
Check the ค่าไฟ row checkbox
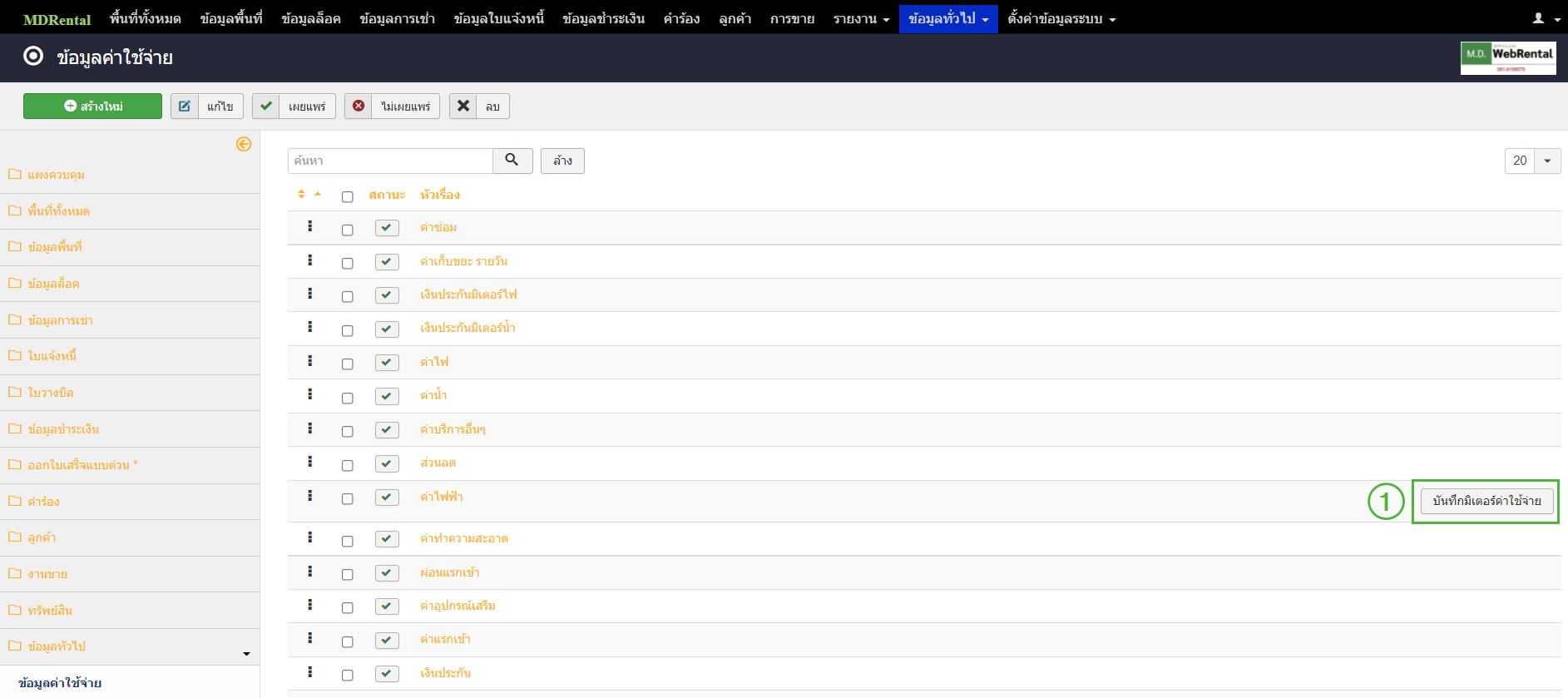click(348, 364)
